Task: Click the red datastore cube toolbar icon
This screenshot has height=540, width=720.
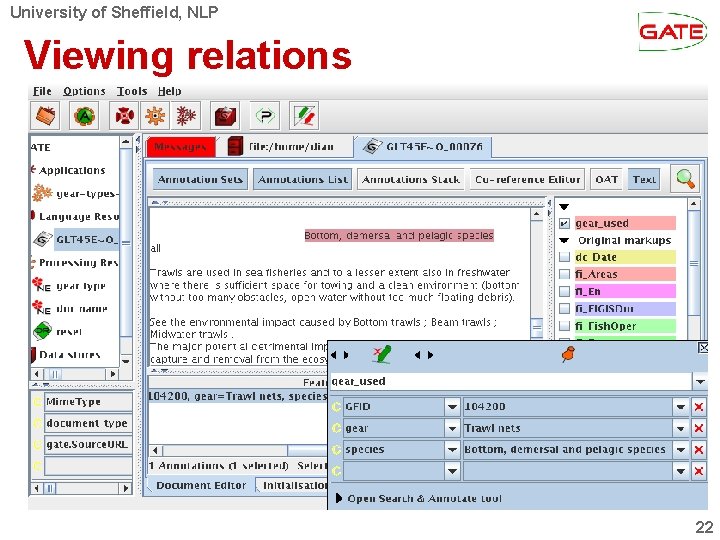Action: [225, 116]
